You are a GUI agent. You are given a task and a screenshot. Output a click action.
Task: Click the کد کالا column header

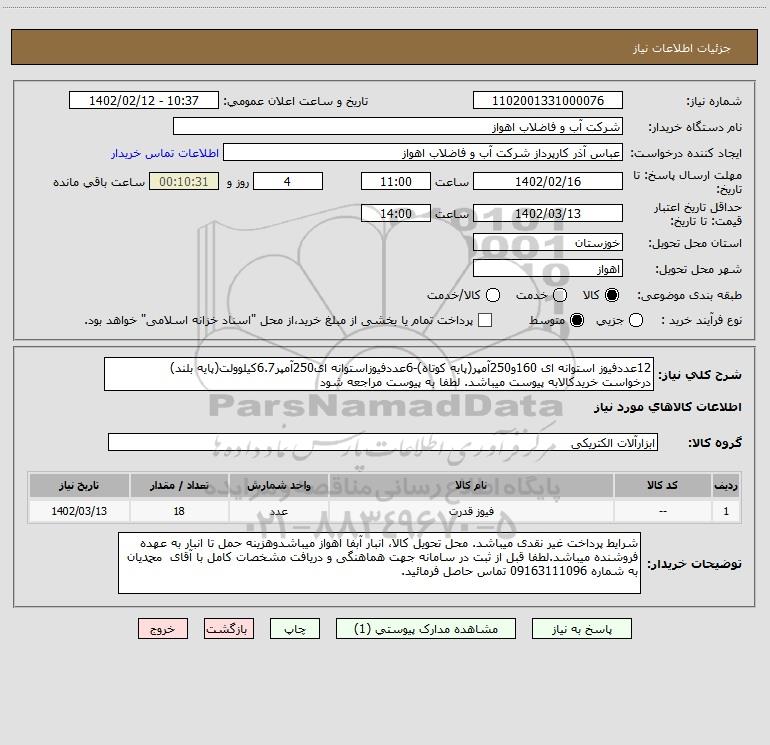[662, 485]
